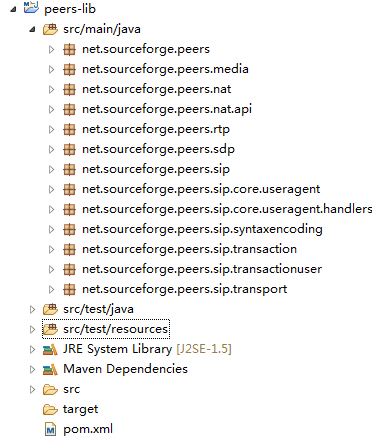378x442 pixels.
Task: Click the package icon of sip.core.useragent
Action: [69, 190]
